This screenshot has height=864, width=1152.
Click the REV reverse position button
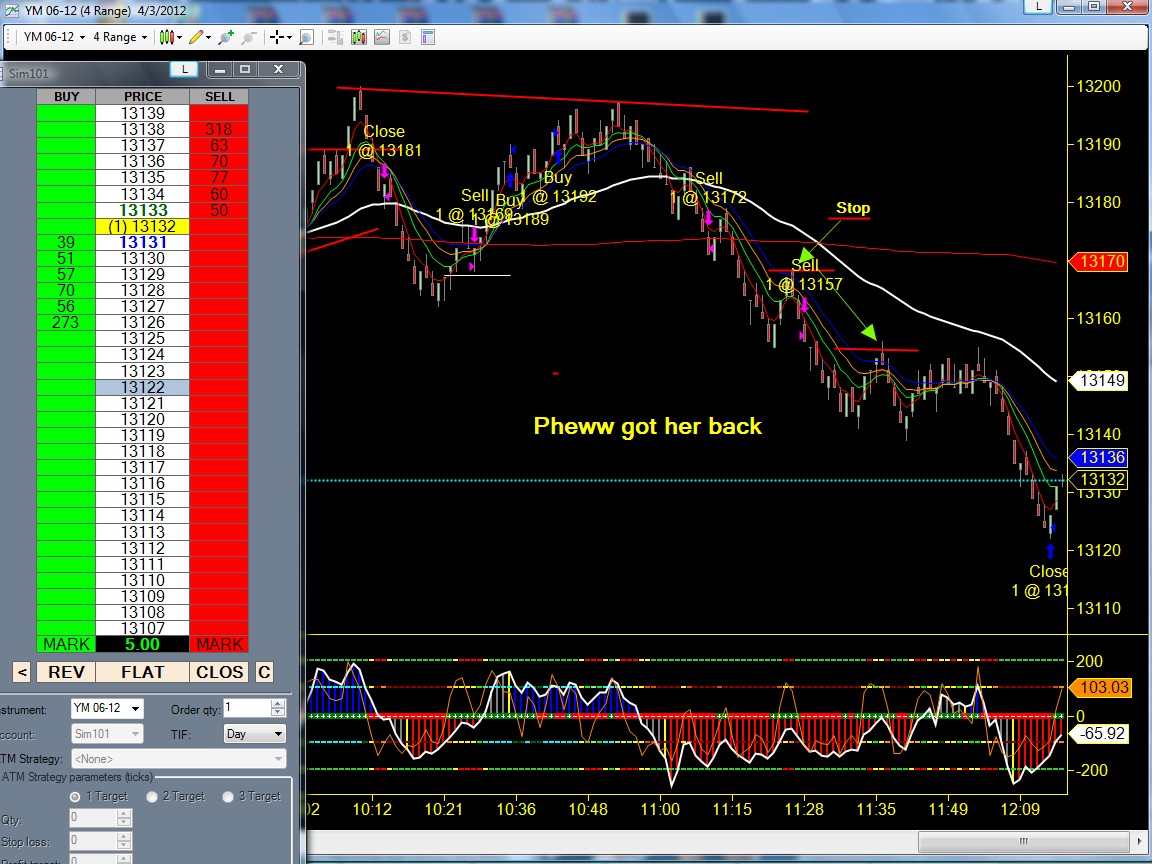click(66, 672)
